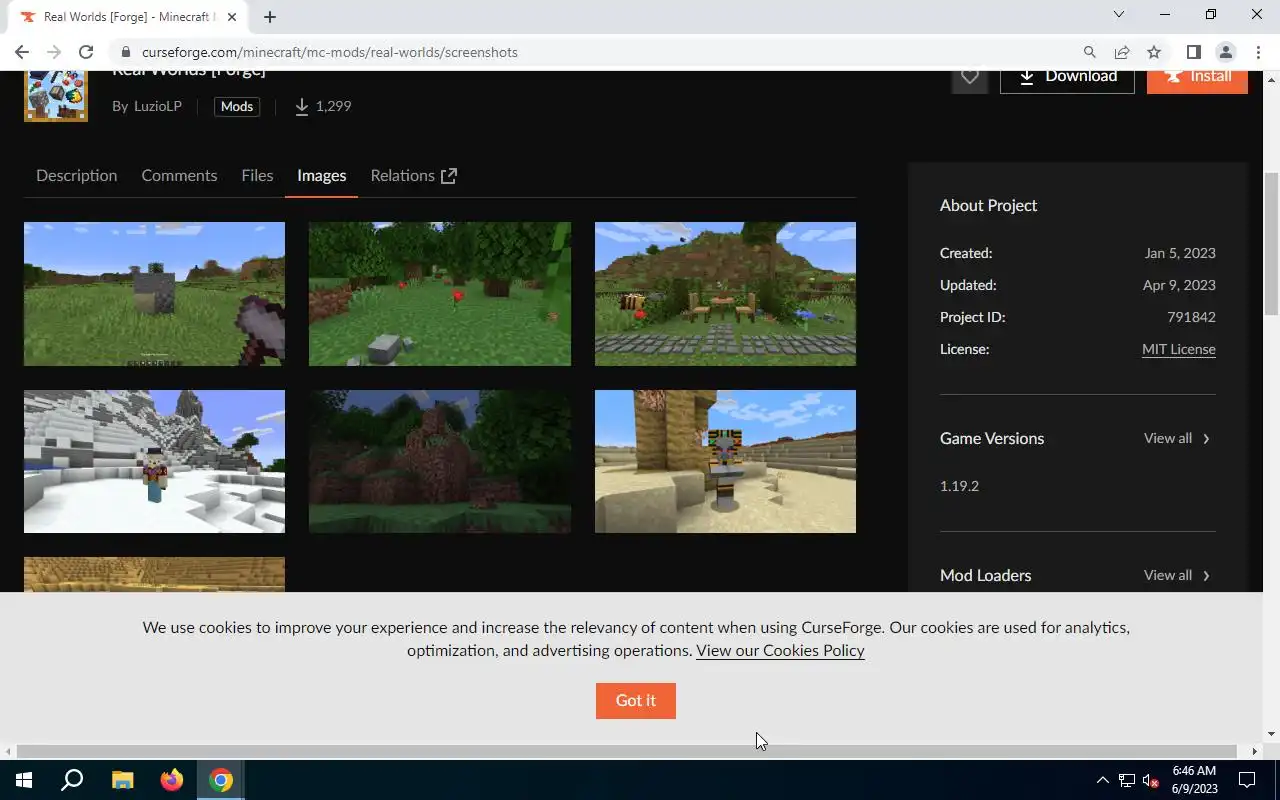Open the notification center icon
1280x800 pixels.
pyautogui.click(x=1247, y=780)
